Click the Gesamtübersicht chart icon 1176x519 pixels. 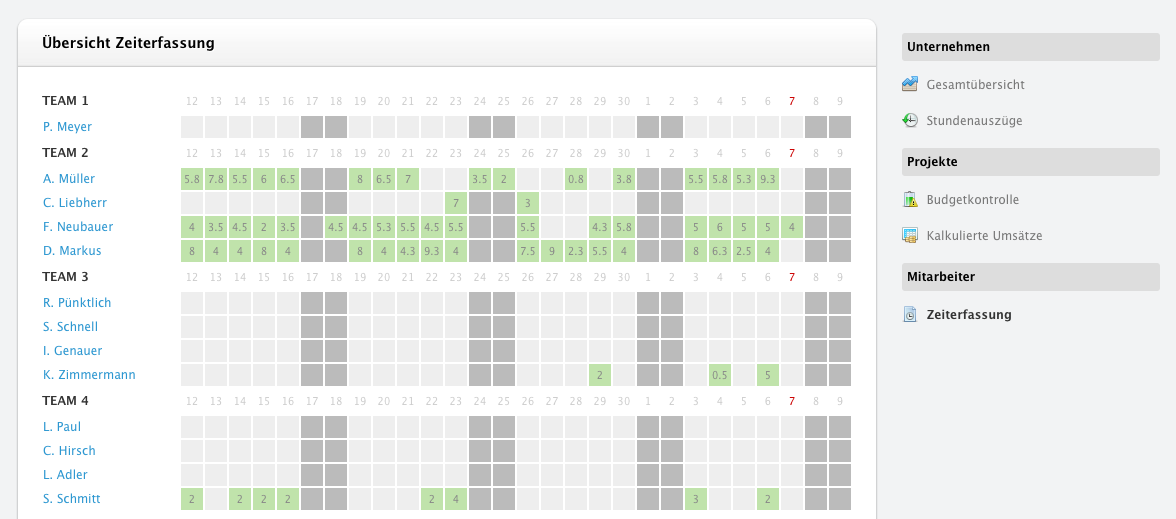[x=910, y=84]
